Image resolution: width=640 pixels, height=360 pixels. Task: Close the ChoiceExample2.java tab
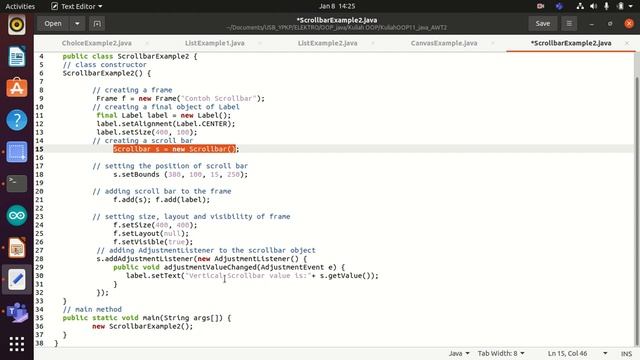point(147,43)
